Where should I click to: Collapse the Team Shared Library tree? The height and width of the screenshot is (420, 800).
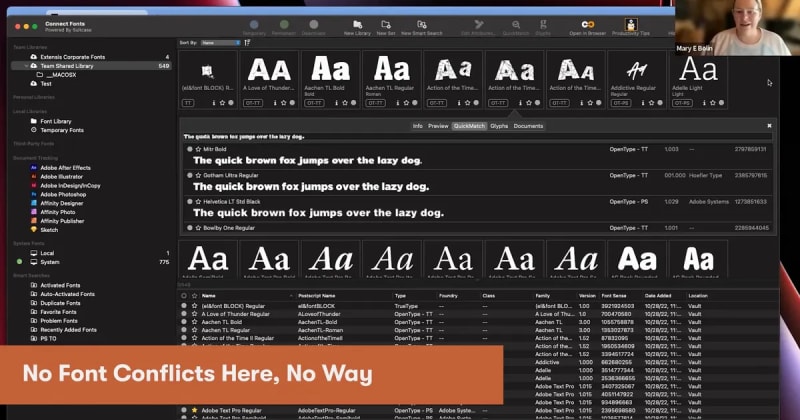click(x=26, y=66)
